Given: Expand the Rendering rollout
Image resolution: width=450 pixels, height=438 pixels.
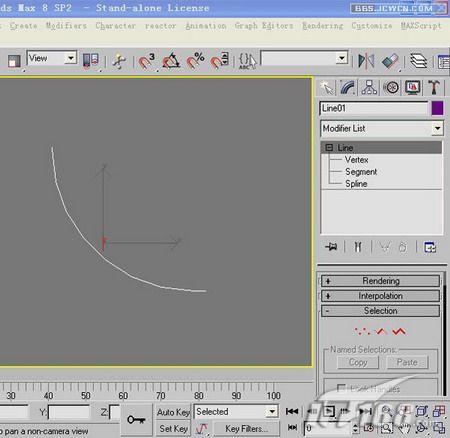Looking at the screenshot, I should 380,281.
